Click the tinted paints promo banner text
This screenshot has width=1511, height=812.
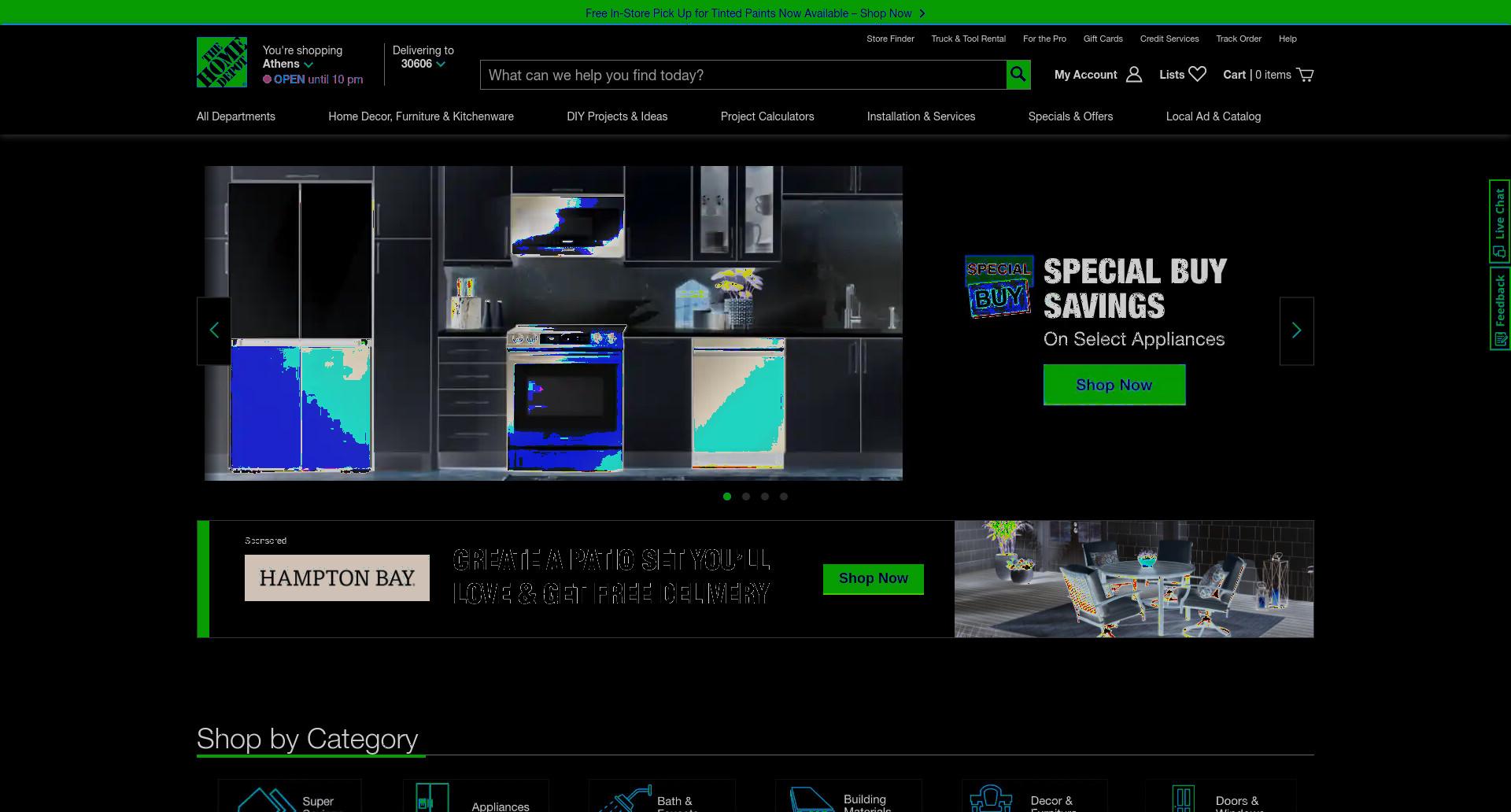748,13
